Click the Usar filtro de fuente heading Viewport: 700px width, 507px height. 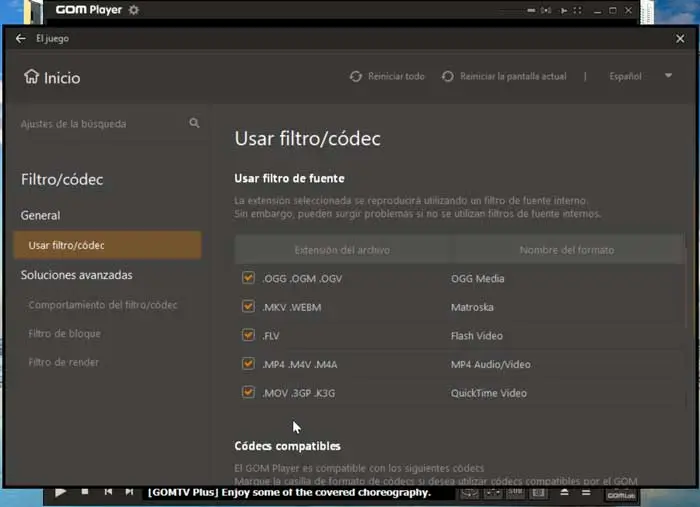click(x=289, y=179)
